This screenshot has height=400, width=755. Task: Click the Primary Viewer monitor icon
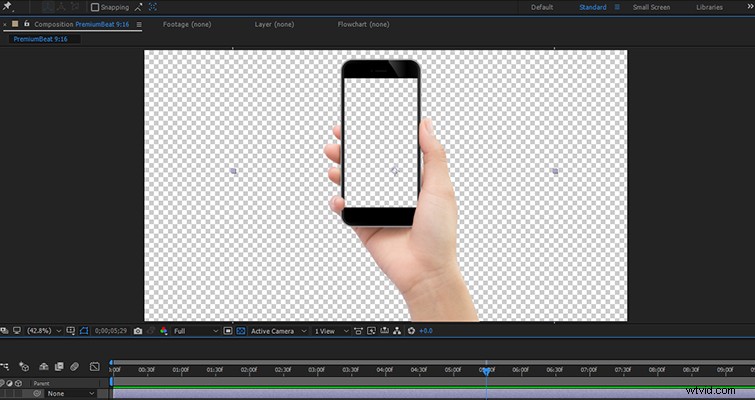[x=17, y=331]
